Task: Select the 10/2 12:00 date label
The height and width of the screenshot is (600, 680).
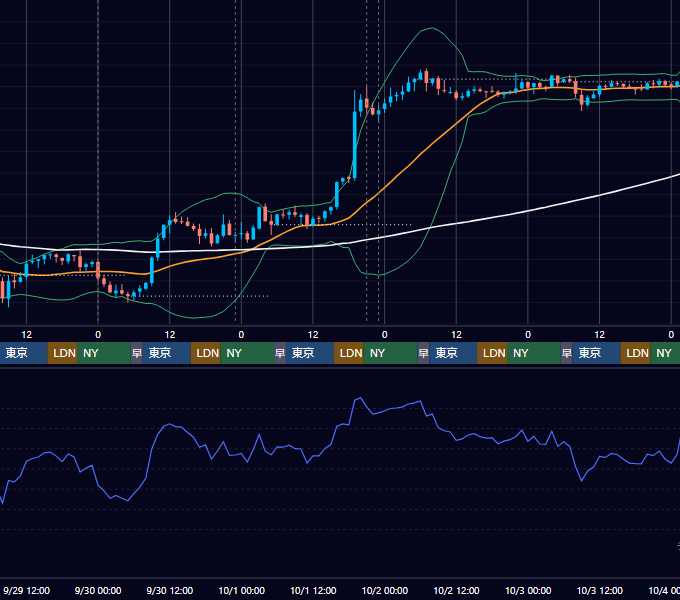Action: click(x=456, y=590)
